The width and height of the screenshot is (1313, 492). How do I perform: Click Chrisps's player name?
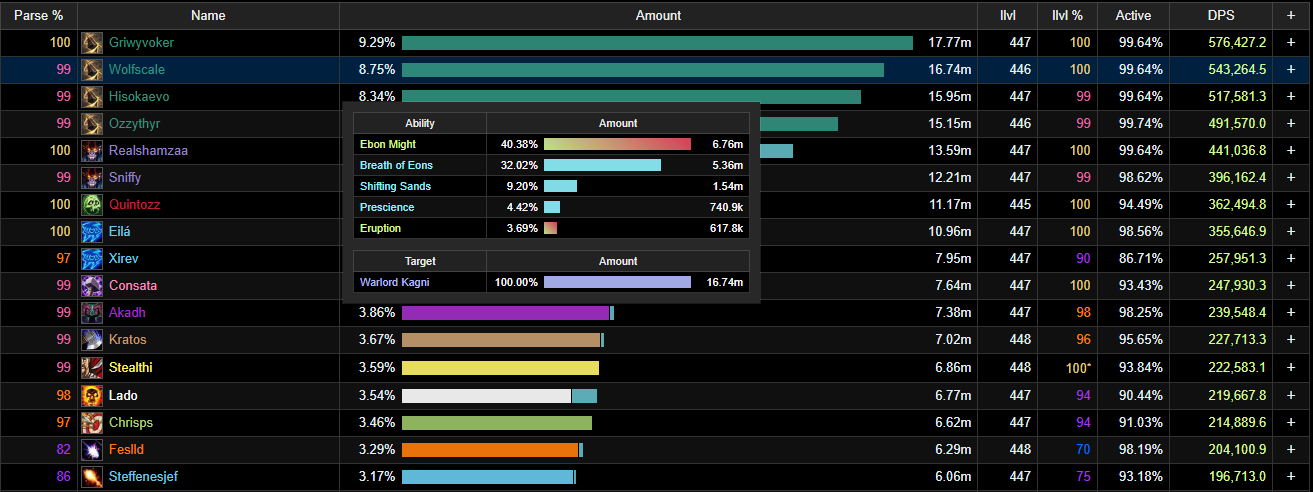[x=131, y=422]
